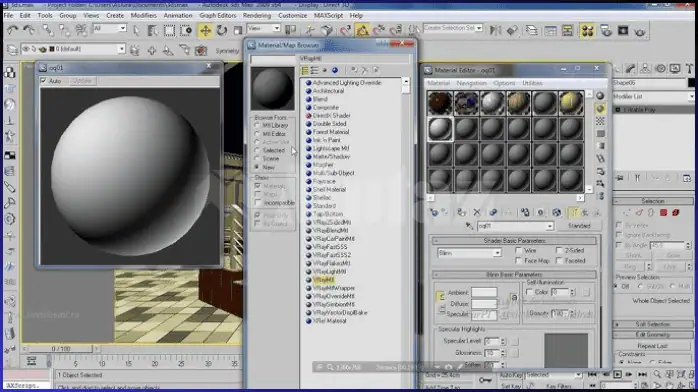The image size is (698, 392).
Task: Toggle the highlighted Angle Snap icon
Action: (362, 30)
